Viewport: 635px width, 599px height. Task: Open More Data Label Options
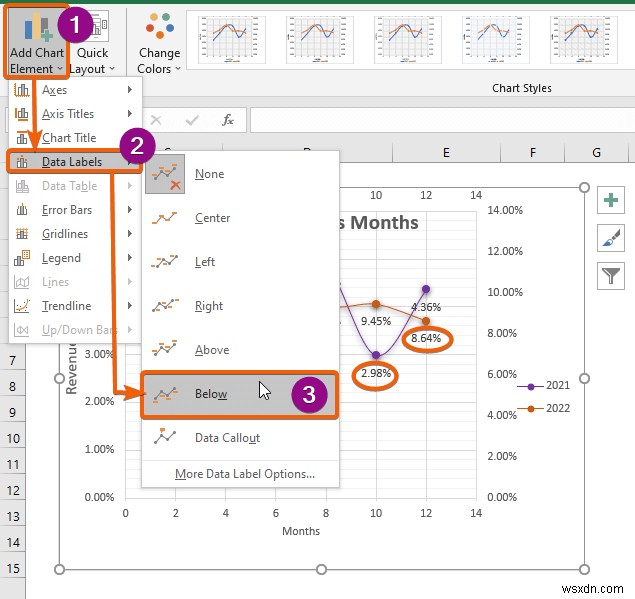coord(245,473)
